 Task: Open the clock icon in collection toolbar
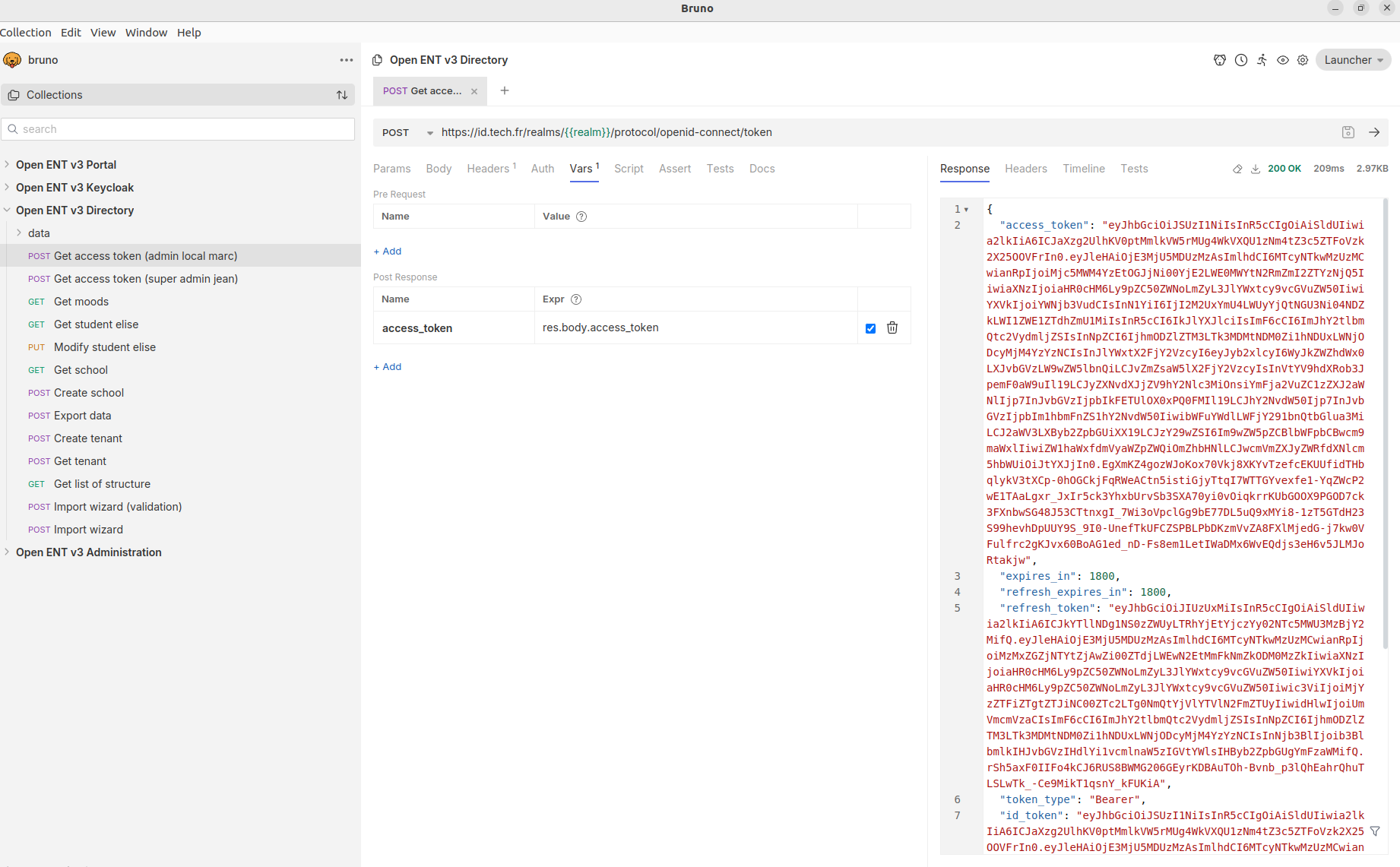1241,60
